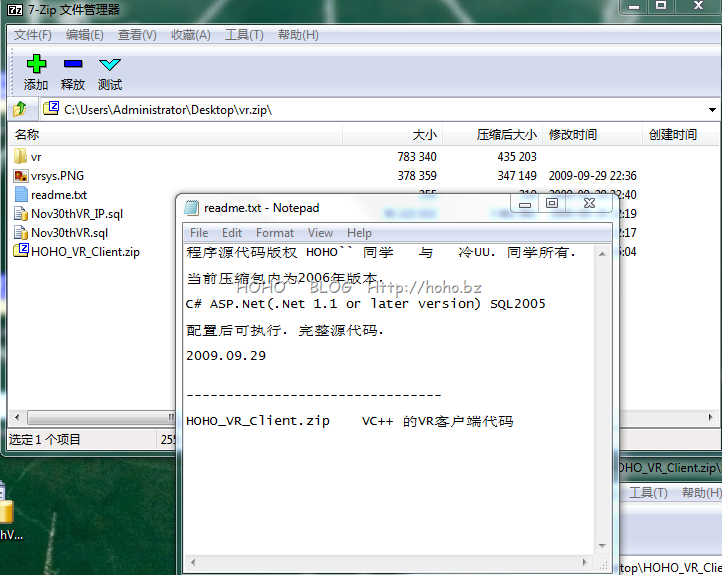The width and height of the screenshot is (722, 575).
Task: Click the zip archive icon in address bar
Action: tap(51, 108)
